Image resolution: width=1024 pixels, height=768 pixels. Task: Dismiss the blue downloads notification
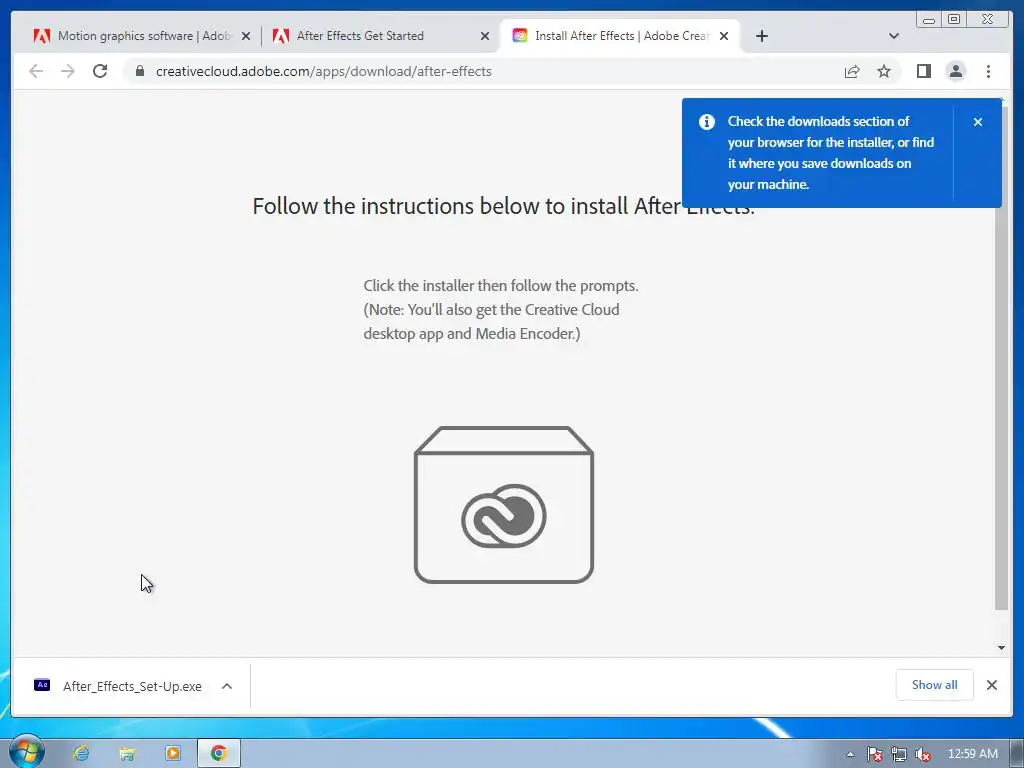[978, 122]
